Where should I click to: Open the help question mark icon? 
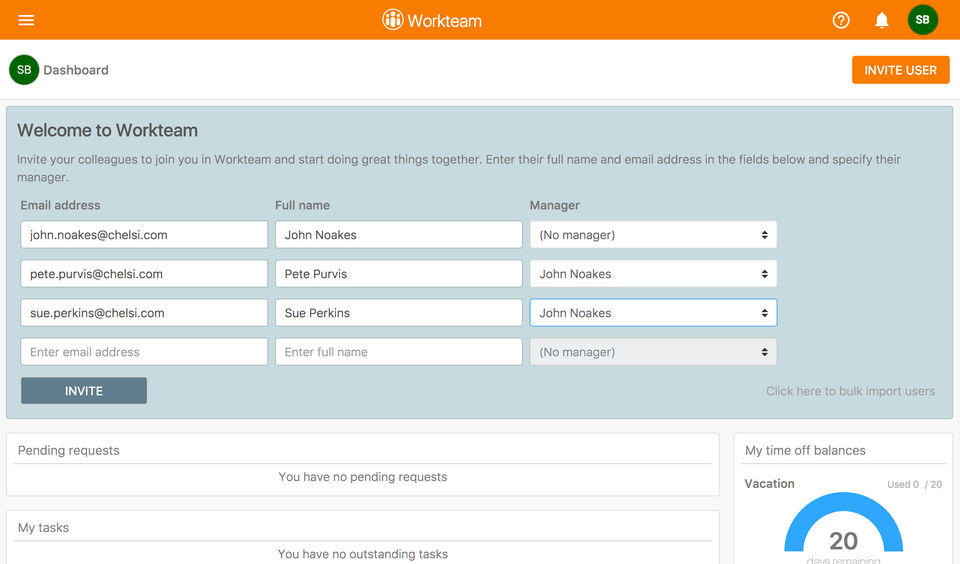[841, 20]
